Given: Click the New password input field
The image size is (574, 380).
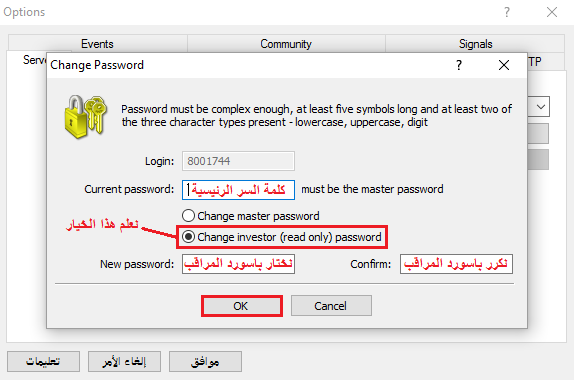Looking at the screenshot, I should pos(238,264).
